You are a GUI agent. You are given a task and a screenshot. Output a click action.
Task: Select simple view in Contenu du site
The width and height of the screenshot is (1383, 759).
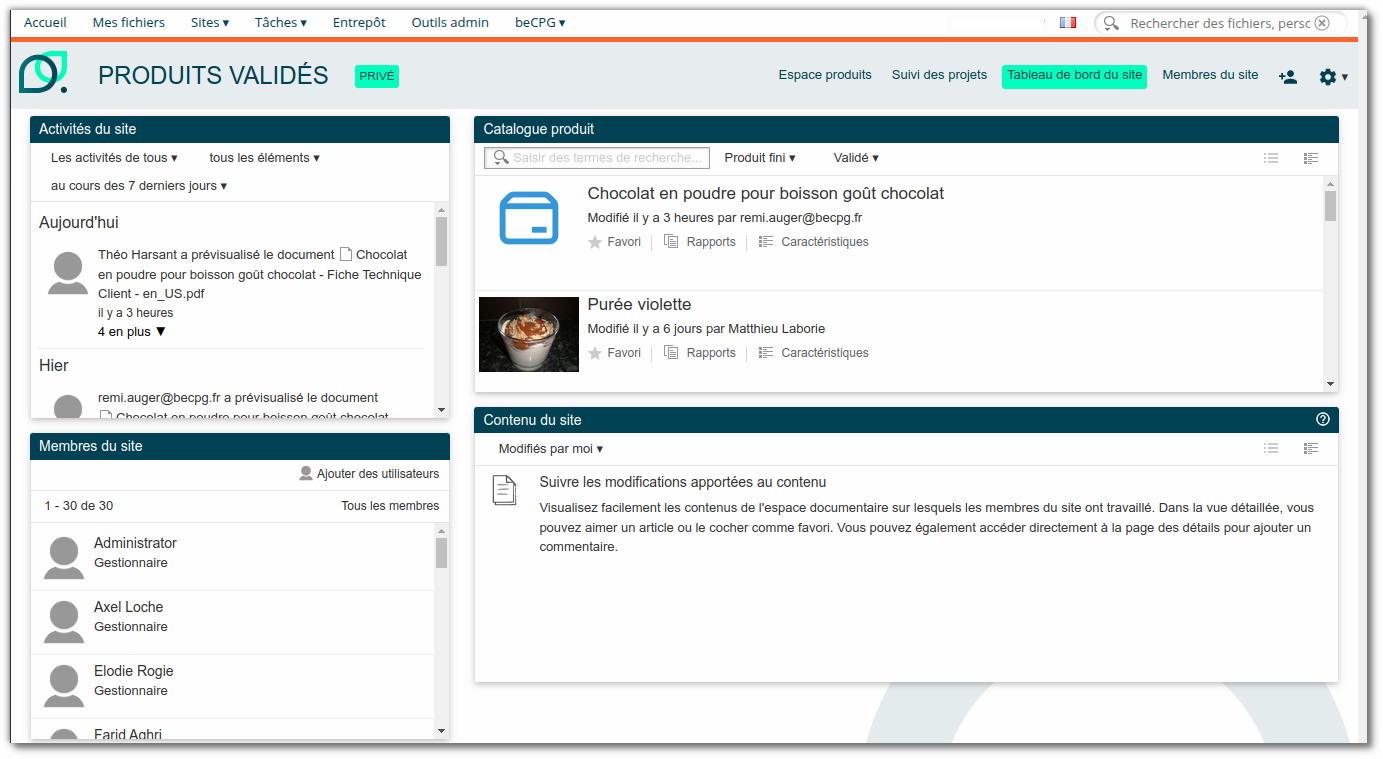pos(1271,448)
